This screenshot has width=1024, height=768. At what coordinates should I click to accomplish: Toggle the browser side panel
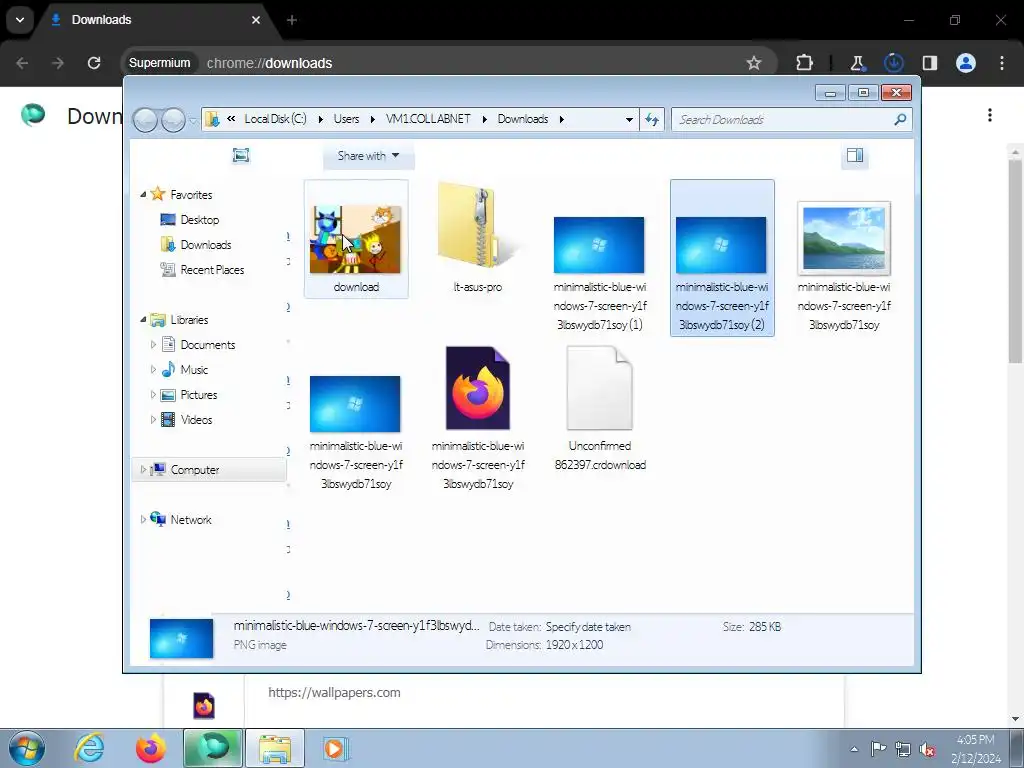[930, 63]
